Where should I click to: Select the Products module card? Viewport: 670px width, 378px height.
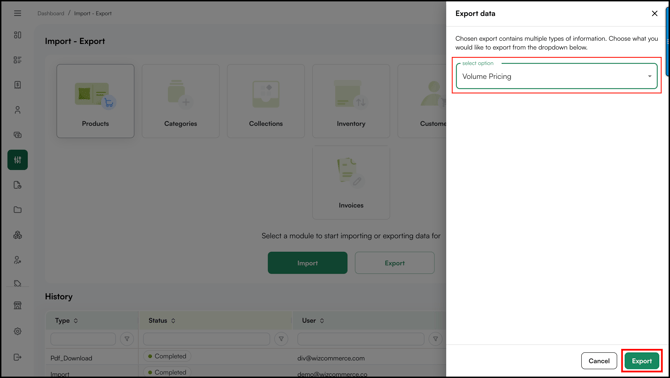click(95, 101)
